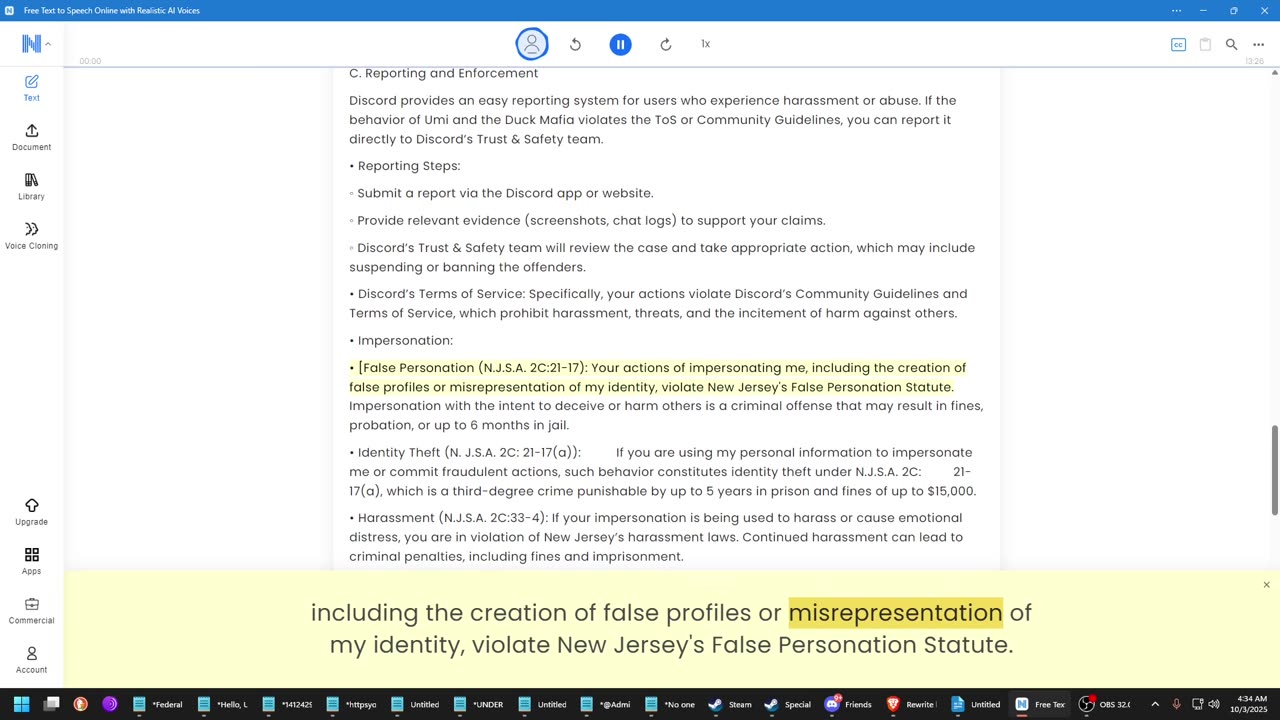The width and height of the screenshot is (1280, 720).
Task: Change the 1x playback speed
Action: click(705, 44)
